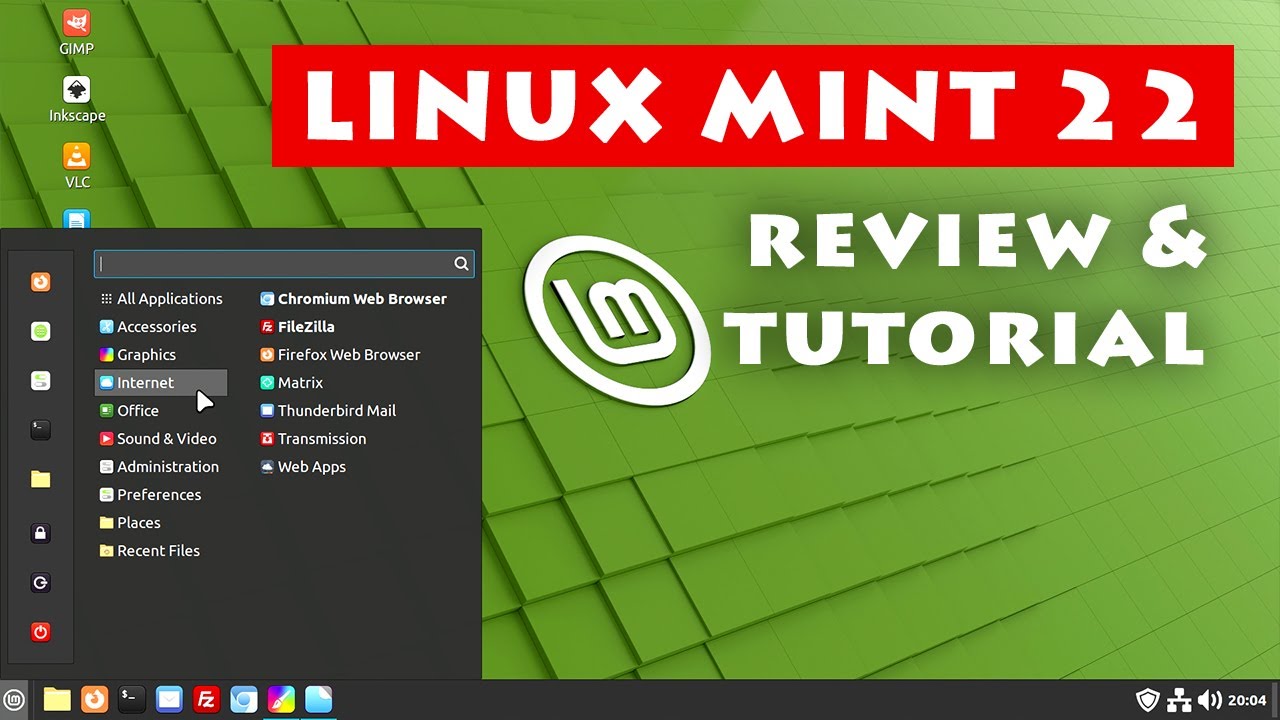Open Thunderbird mail from the taskbar
Viewport: 1280px width, 720px height.
[169, 699]
